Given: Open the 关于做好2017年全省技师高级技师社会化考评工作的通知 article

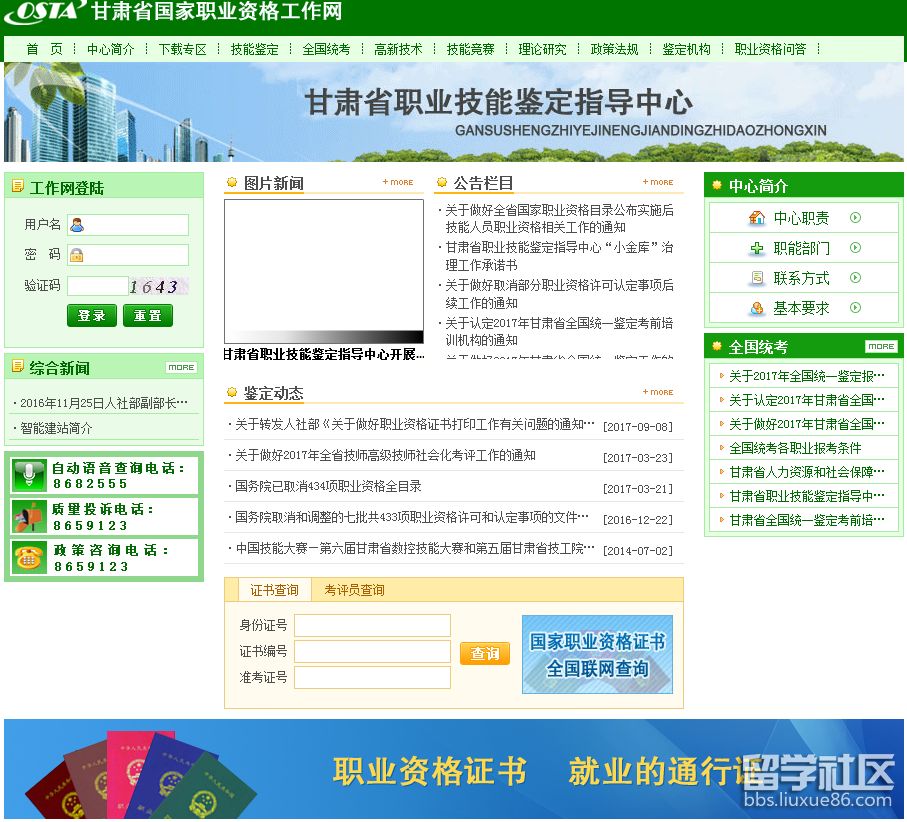Looking at the screenshot, I should pyautogui.click(x=385, y=456).
